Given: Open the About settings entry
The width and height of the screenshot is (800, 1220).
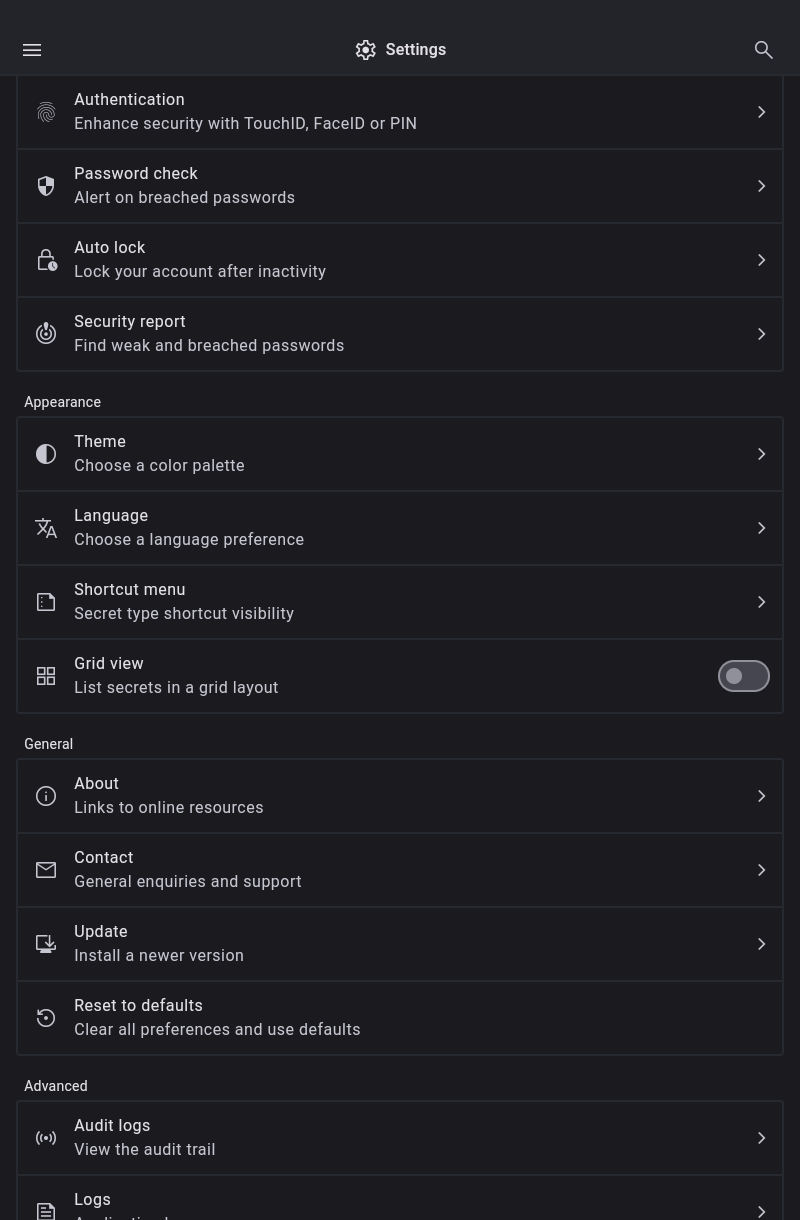Looking at the screenshot, I should (400, 796).
